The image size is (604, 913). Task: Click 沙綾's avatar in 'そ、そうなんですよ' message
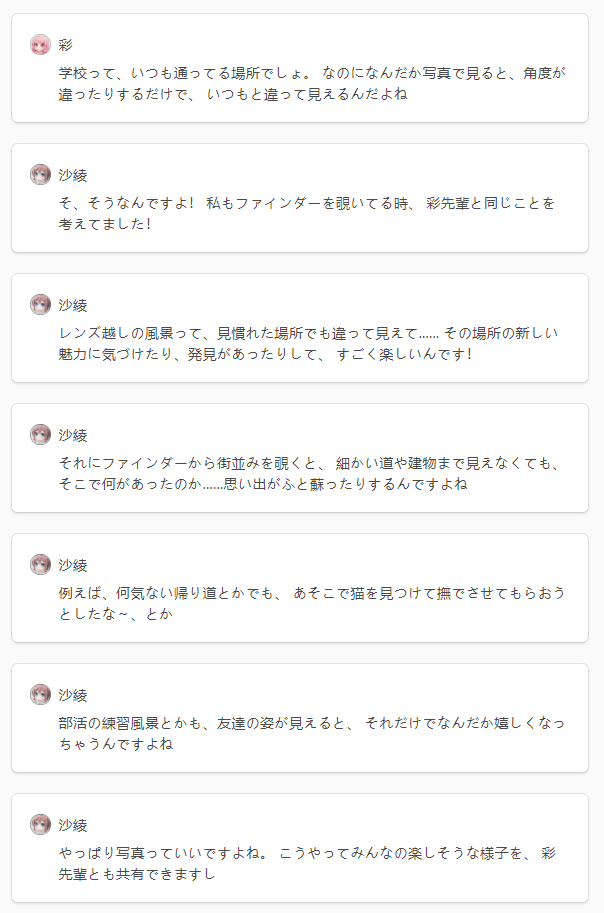click(40, 175)
